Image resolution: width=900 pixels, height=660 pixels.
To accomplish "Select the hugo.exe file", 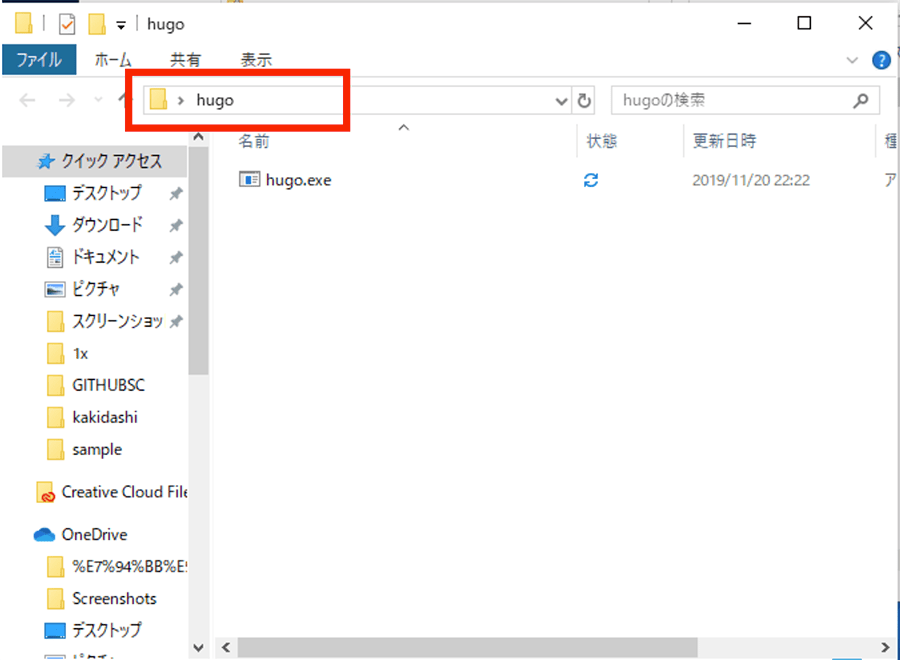I will coord(298,180).
